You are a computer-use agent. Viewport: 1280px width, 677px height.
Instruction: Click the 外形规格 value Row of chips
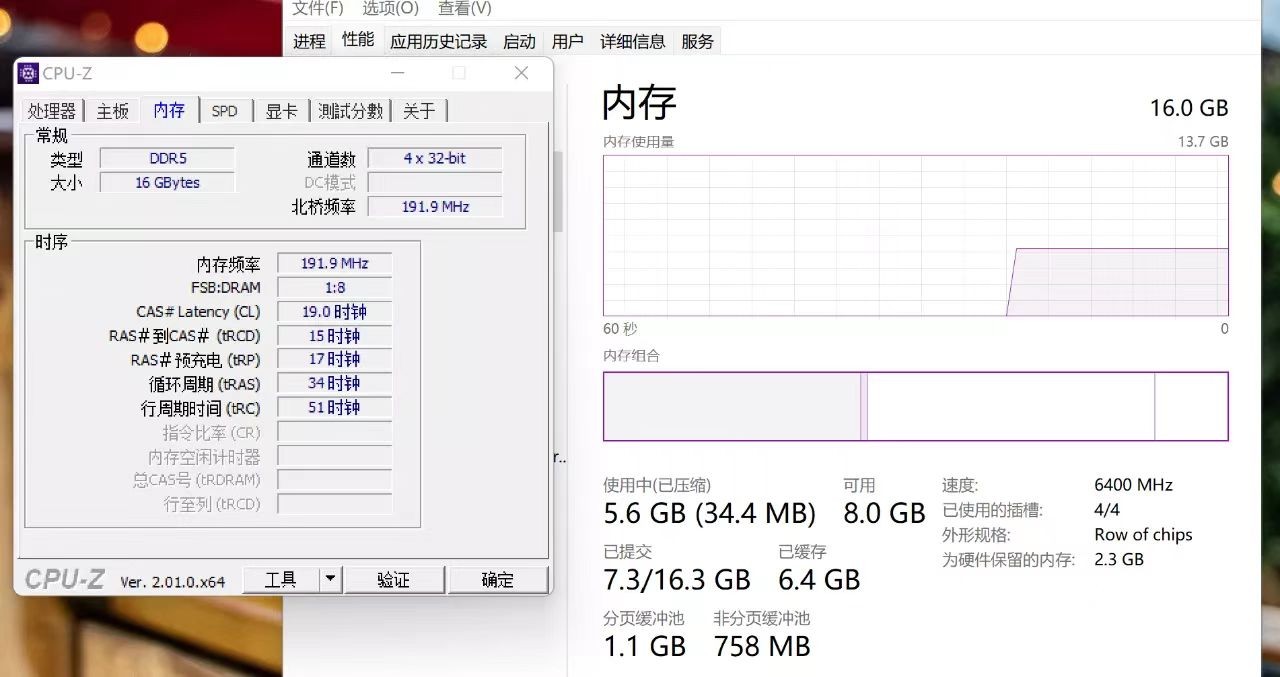(1143, 535)
